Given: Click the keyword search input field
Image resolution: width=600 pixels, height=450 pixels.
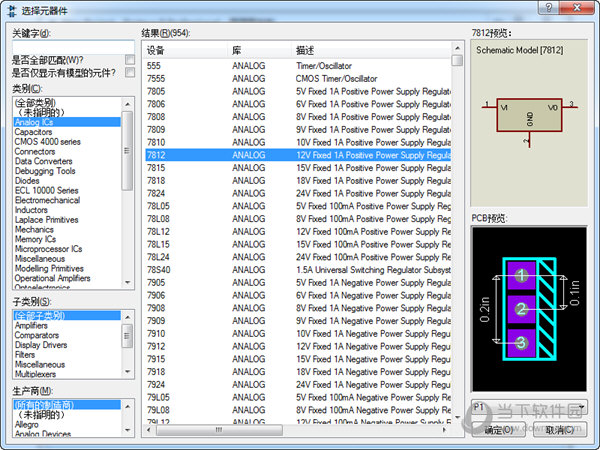Looking at the screenshot, I should click(x=73, y=47).
